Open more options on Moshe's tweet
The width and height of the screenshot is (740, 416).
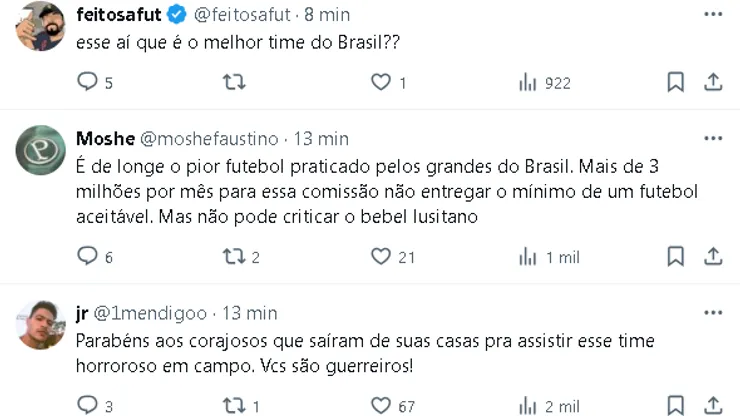712,138
